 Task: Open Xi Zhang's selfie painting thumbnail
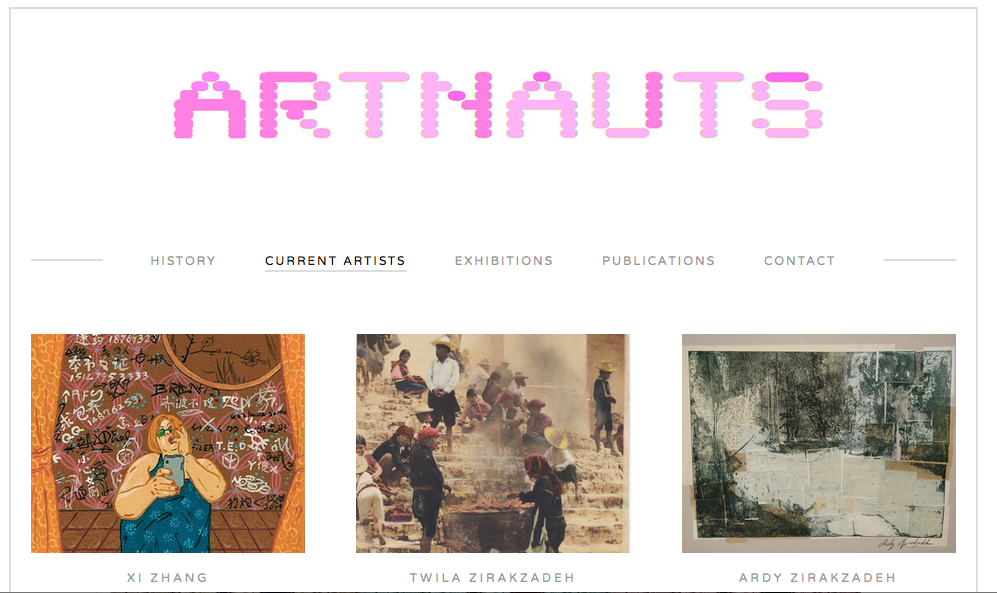(168, 443)
